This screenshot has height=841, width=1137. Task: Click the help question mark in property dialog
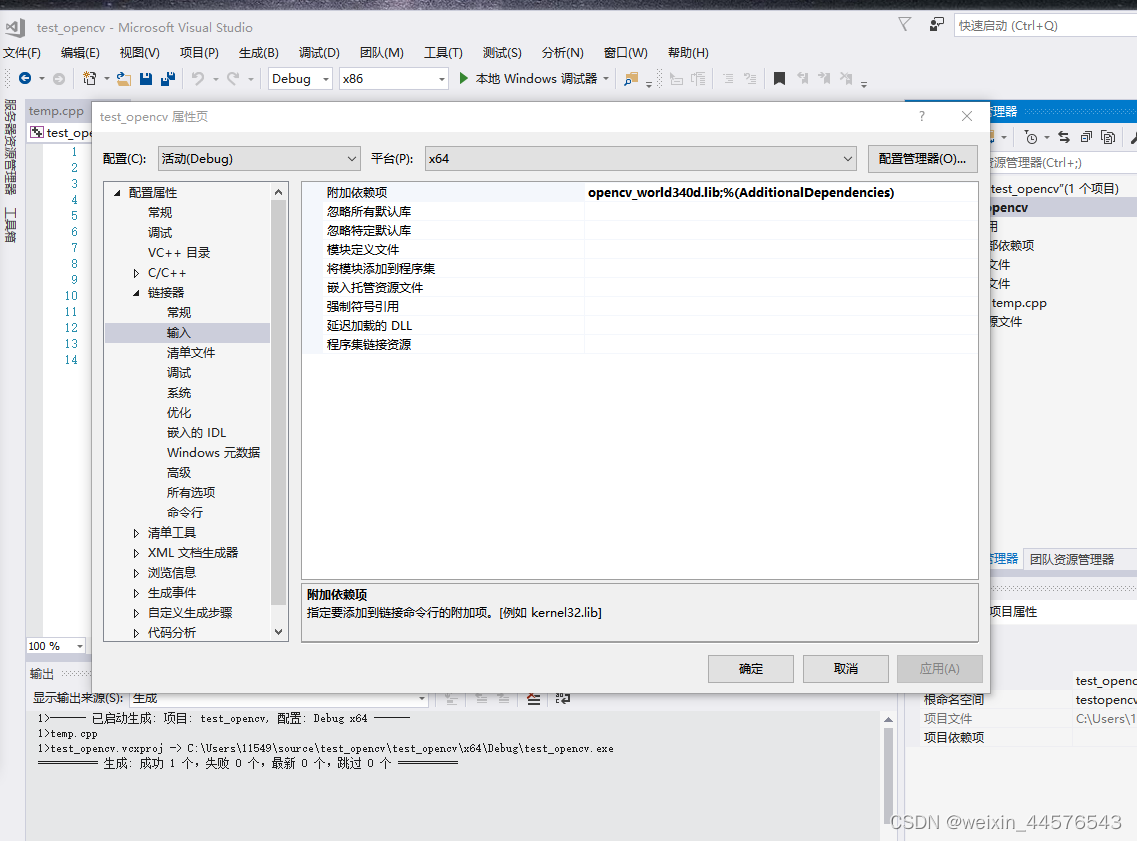[922, 116]
